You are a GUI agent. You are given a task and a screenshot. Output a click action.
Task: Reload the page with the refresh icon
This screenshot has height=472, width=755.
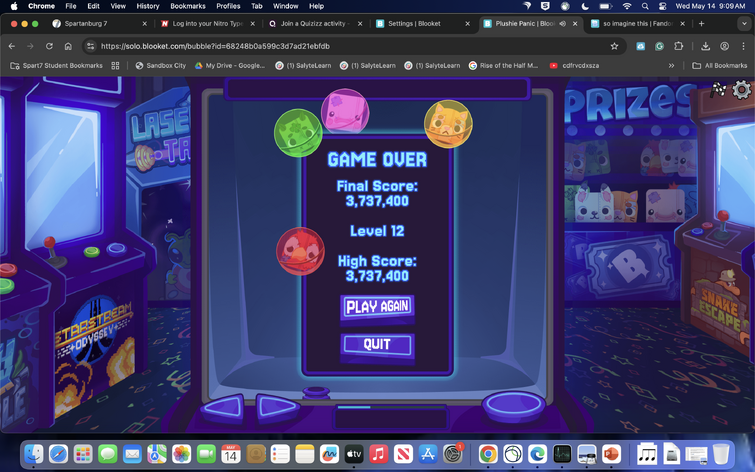pyautogui.click(x=49, y=46)
